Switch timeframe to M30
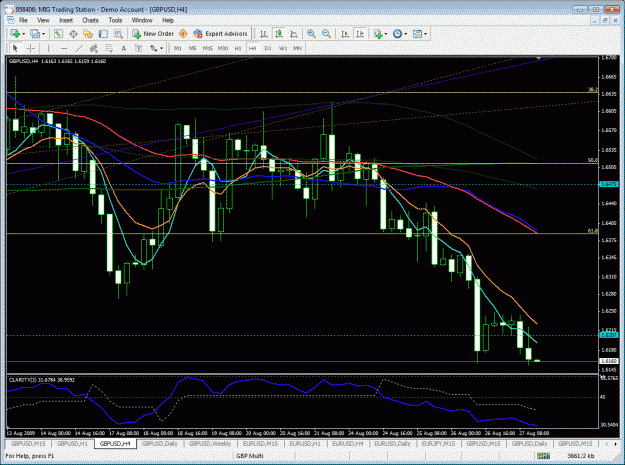 point(223,48)
